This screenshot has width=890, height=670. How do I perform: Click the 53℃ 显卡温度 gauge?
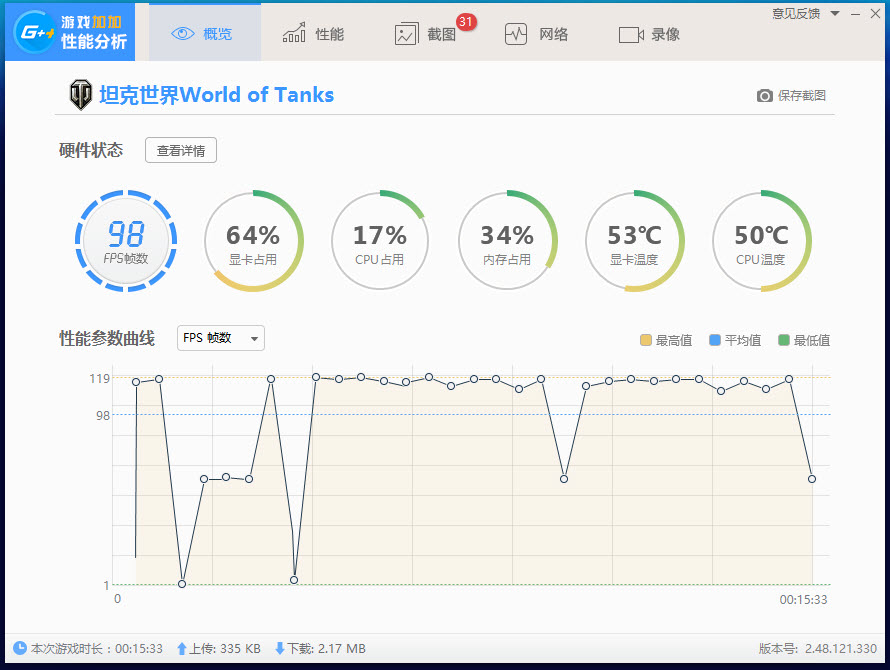634,241
